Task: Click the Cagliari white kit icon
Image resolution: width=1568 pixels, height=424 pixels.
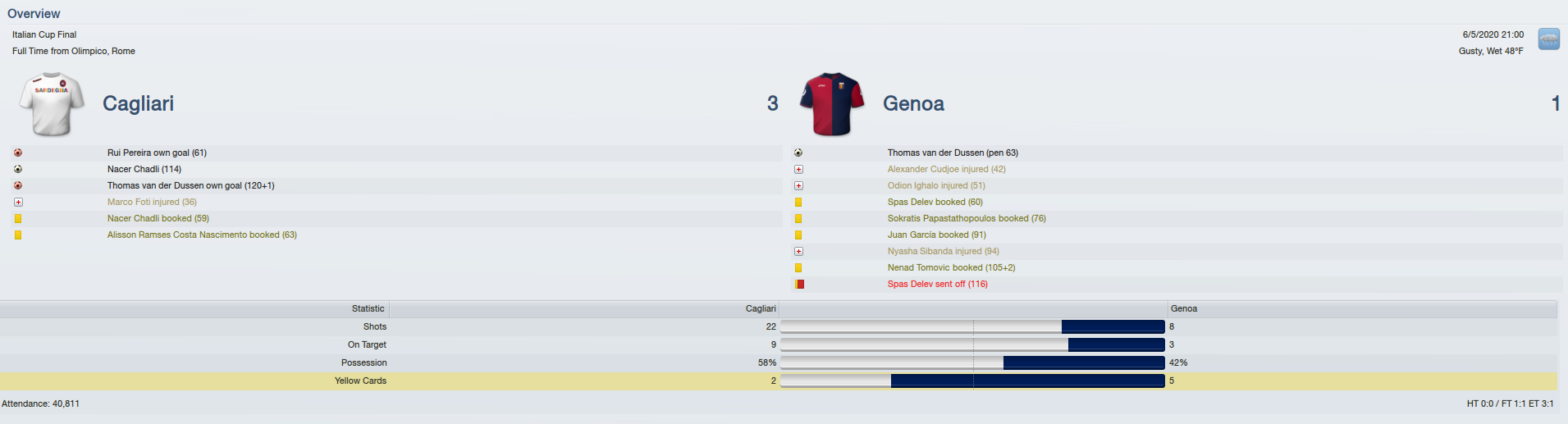Action: tap(52, 104)
